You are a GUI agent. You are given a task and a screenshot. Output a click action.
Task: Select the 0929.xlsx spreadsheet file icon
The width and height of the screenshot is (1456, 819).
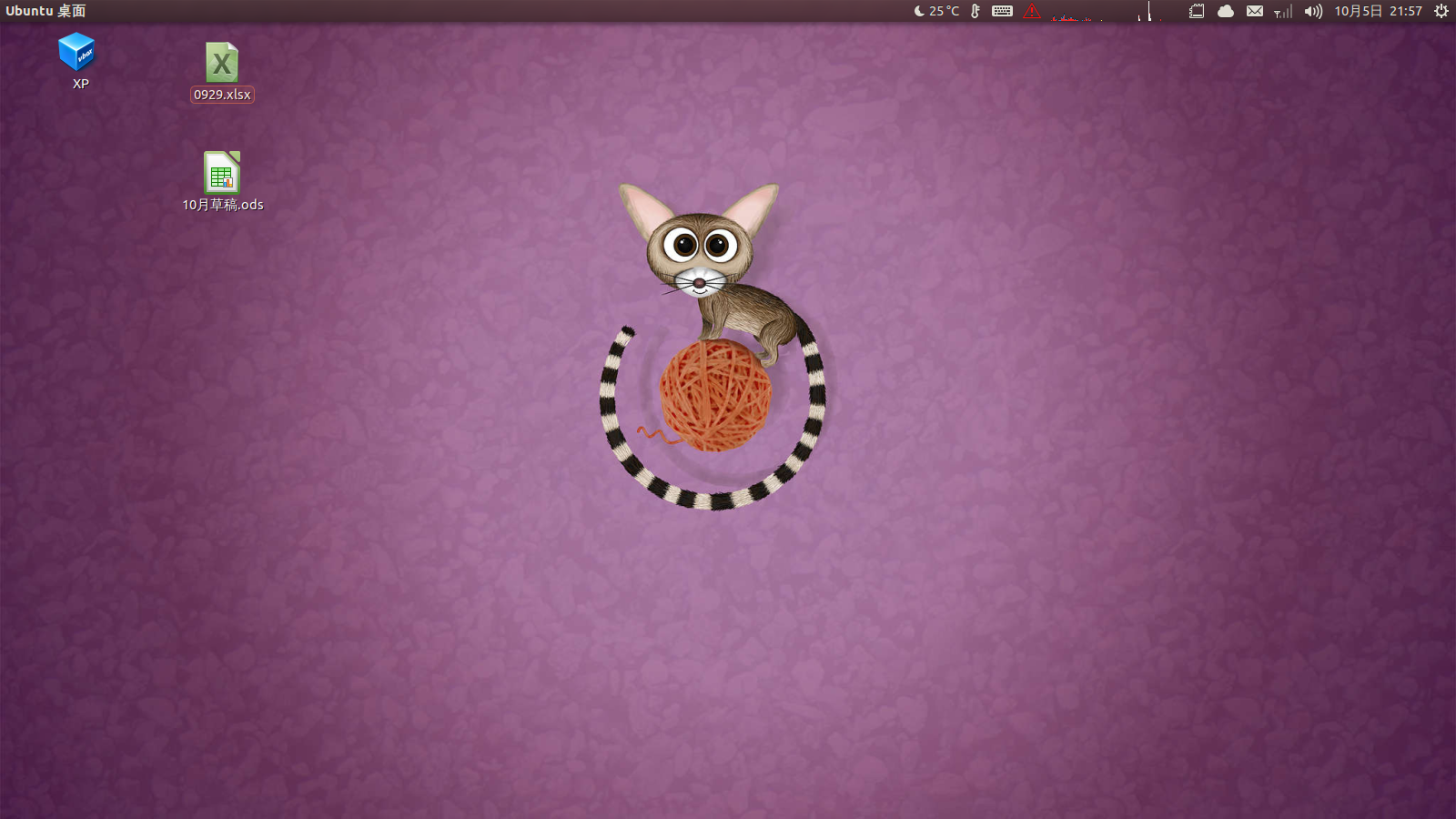221,63
